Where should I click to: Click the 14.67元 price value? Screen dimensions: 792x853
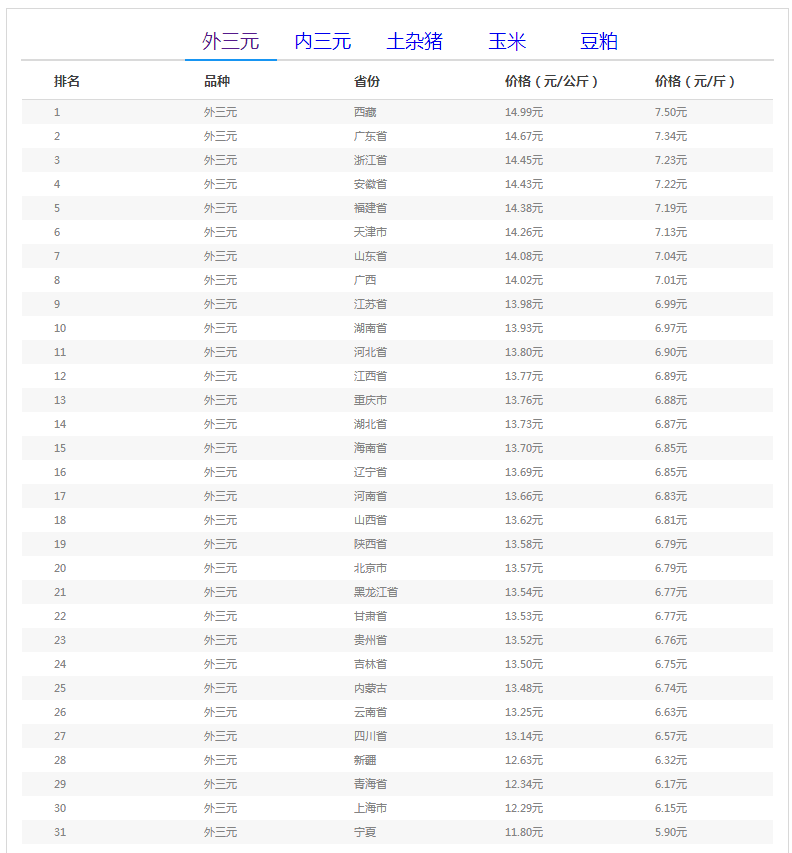524,136
